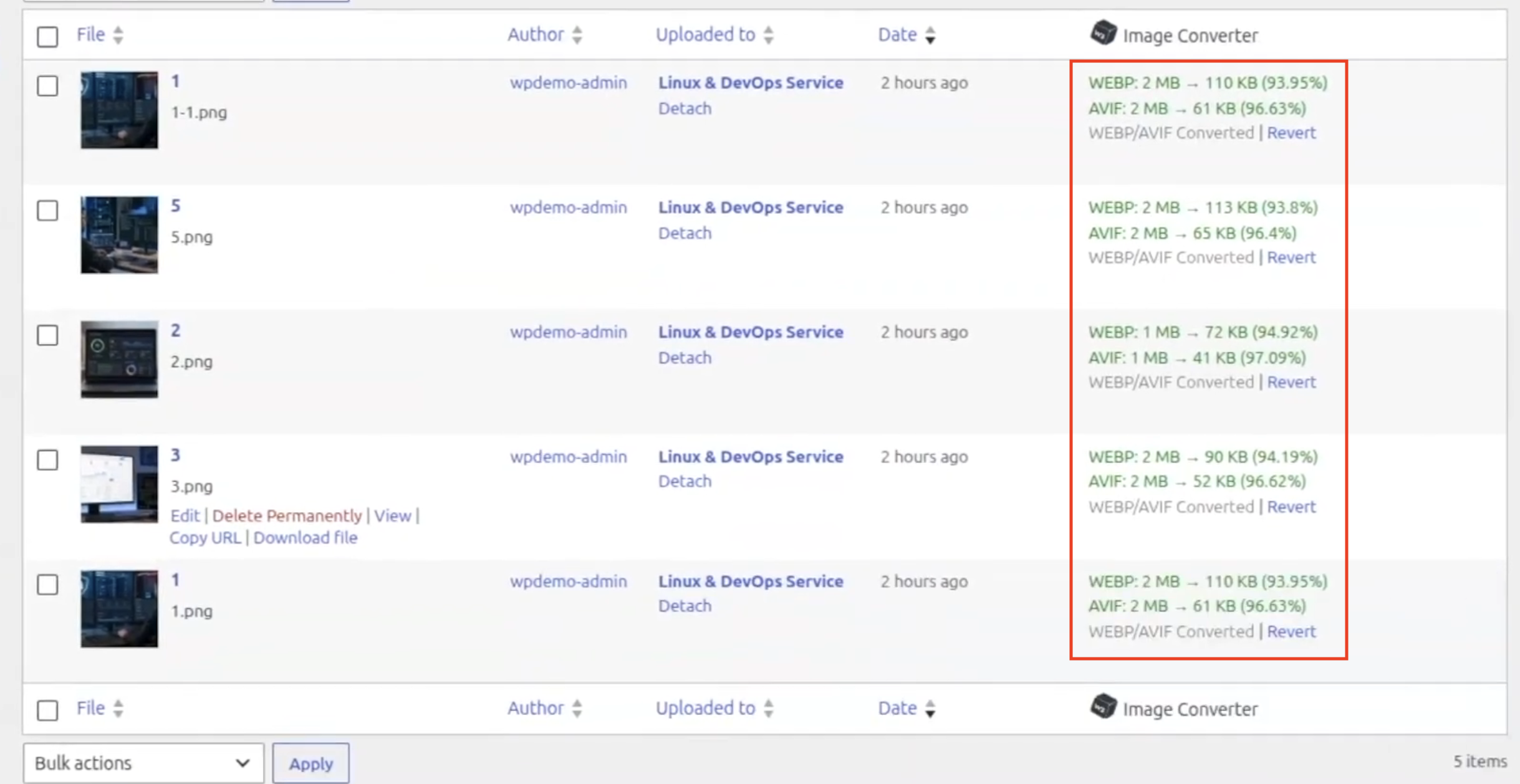The width and height of the screenshot is (1520, 784).
Task: Revert conversion for 1-1.png
Action: tap(1291, 133)
